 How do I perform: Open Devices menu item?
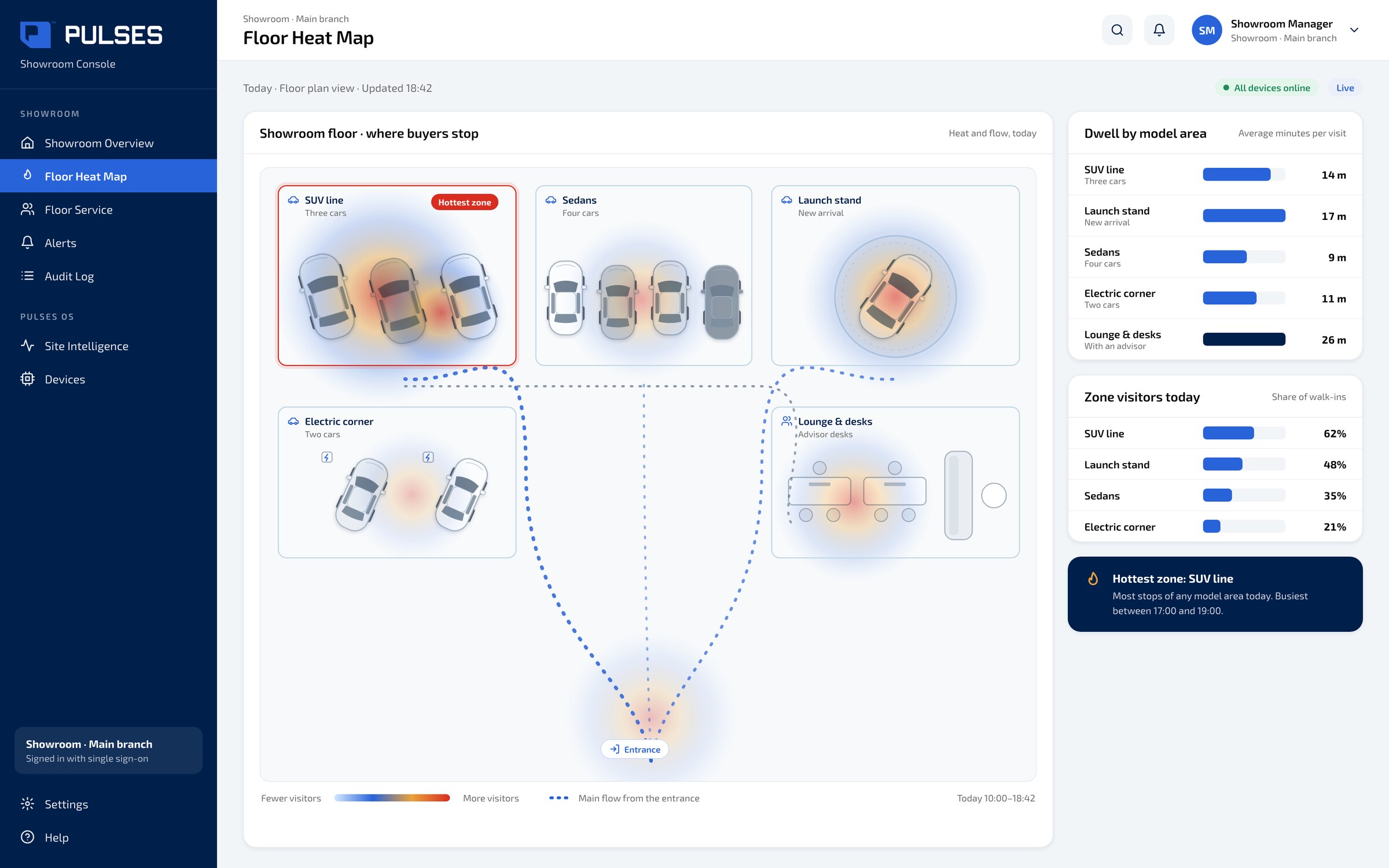[x=108, y=379]
